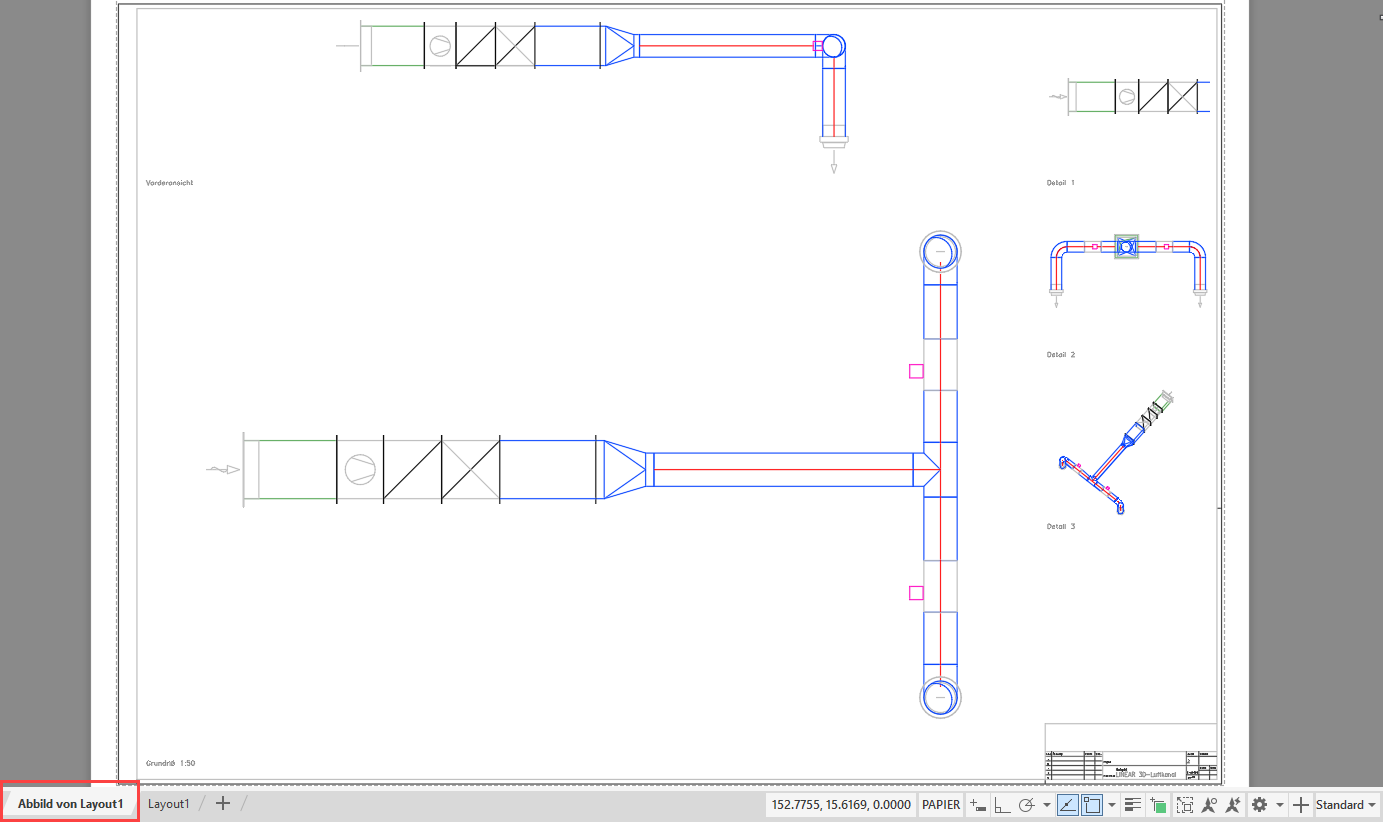Click the 'Detail 1' label
Viewport: 1383px width, 822px height.
(1061, 183)
